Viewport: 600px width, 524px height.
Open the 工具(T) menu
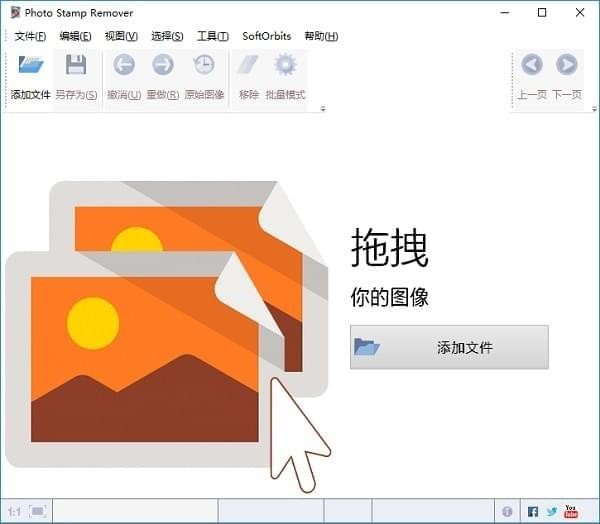click(x=213, y=36)
